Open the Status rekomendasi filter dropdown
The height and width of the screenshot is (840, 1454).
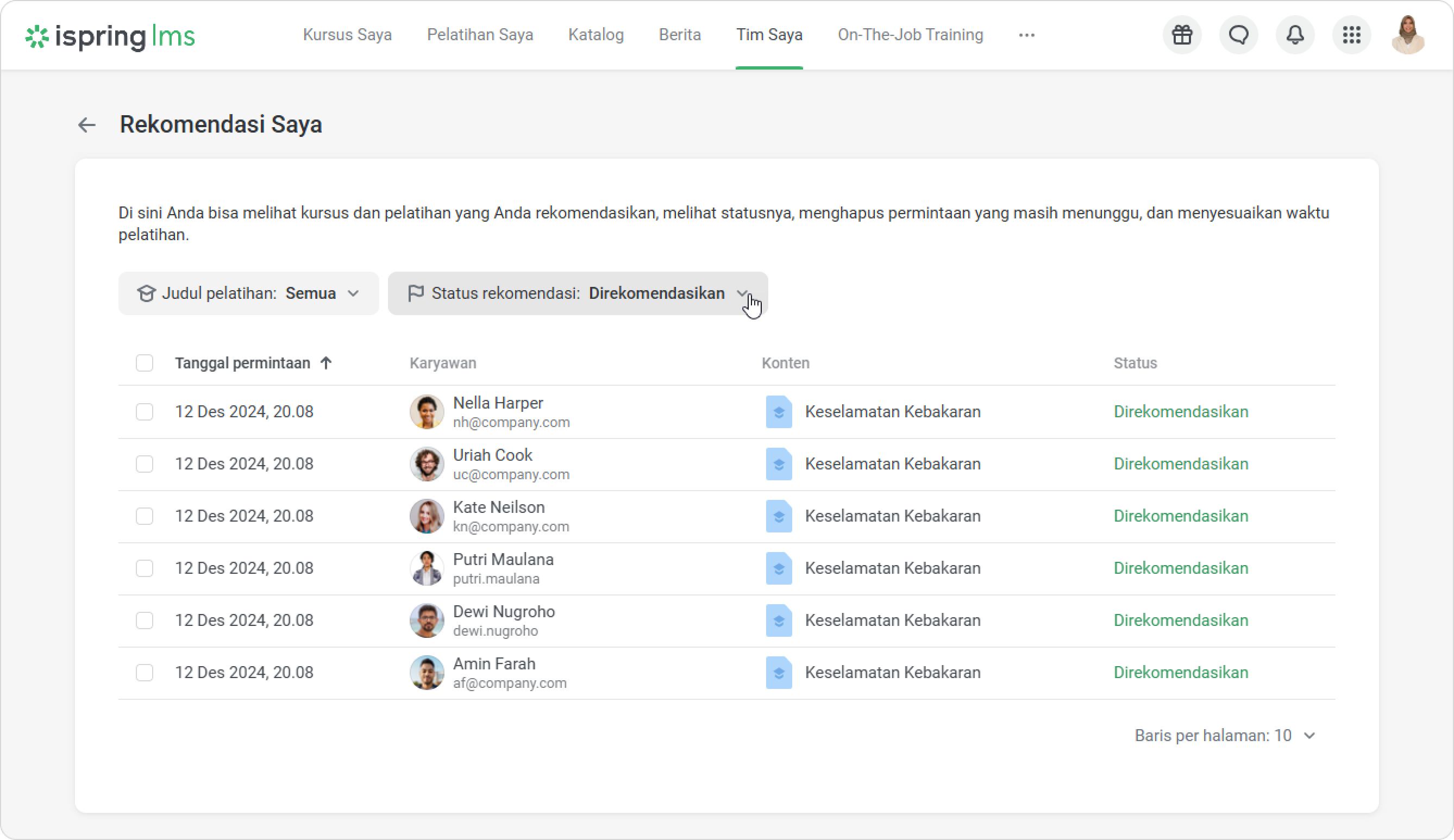(x=576, y=293)
